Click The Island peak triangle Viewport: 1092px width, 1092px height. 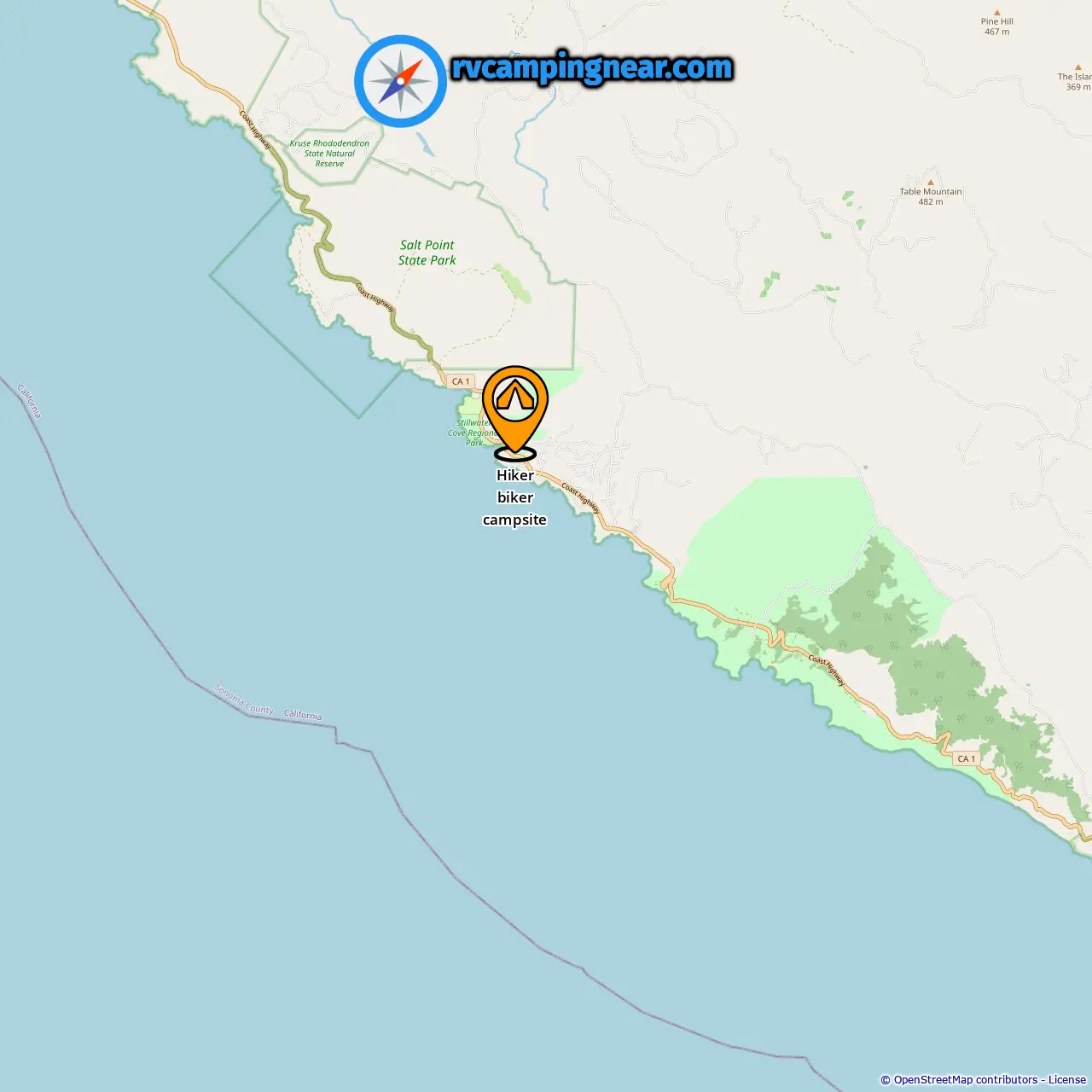point(1078,67)
